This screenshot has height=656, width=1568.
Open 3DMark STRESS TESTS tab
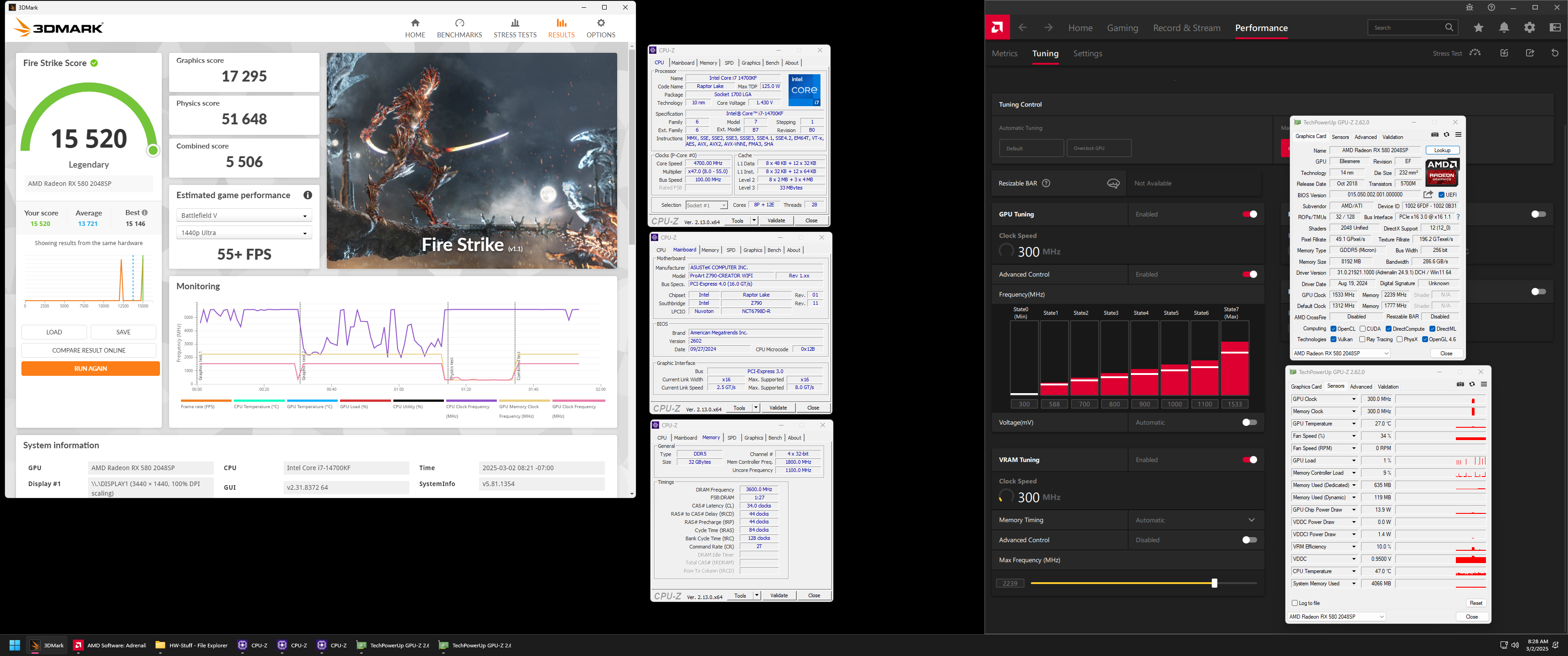pos(515,28)
